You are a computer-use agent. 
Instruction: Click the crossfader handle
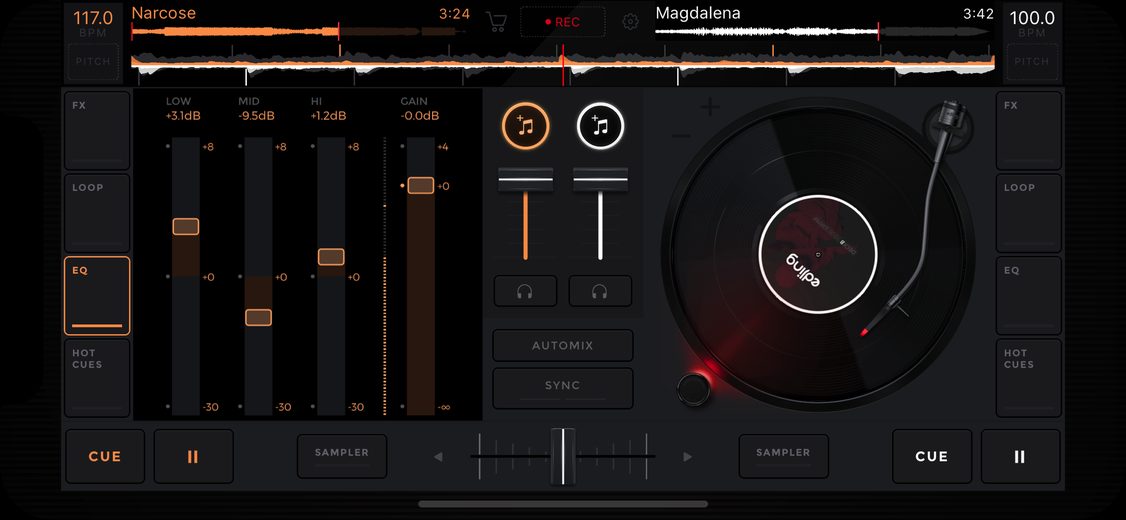(x=563, y=456)
